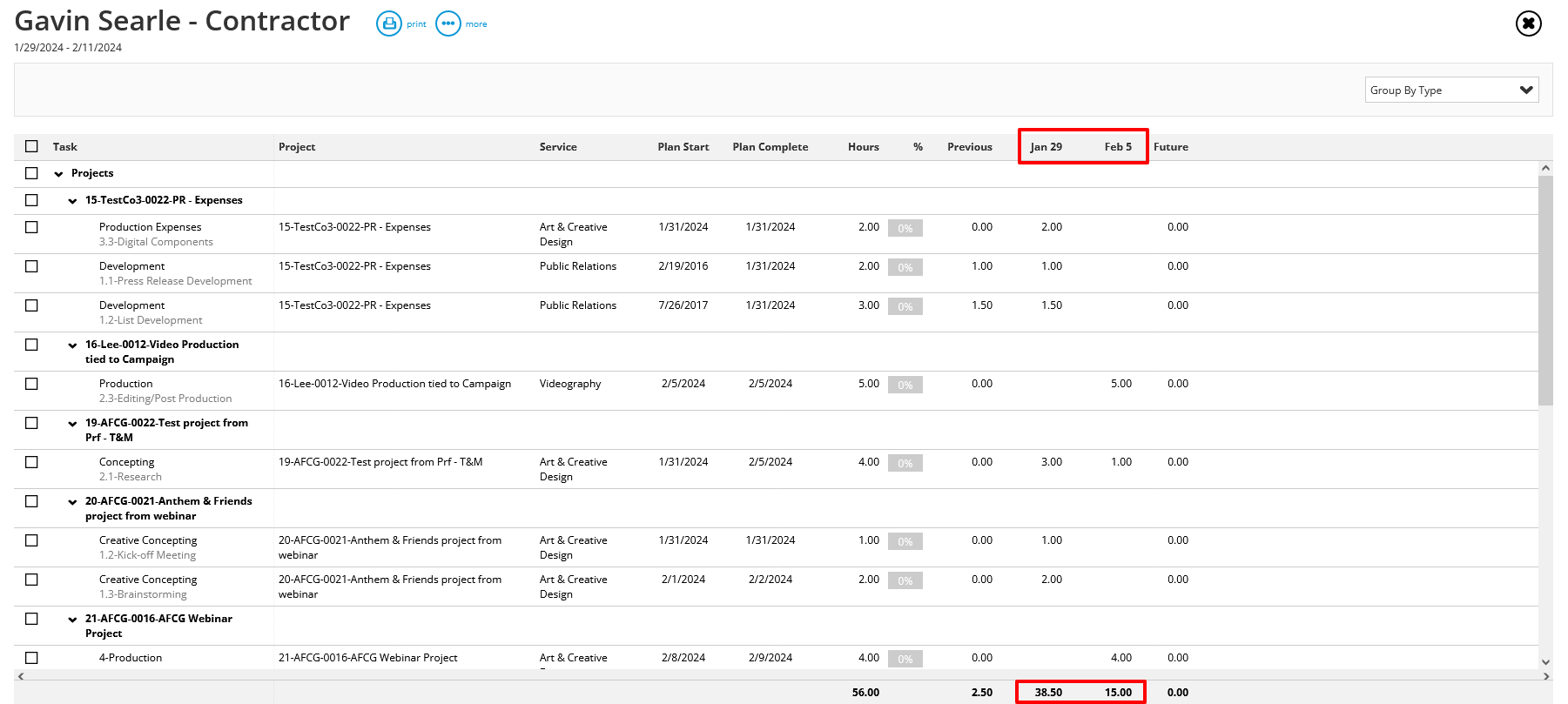Click the 0% progress bar for 2.3-Editing/Post Production
The image size is (1568, 704).
(x=905, y=385)
